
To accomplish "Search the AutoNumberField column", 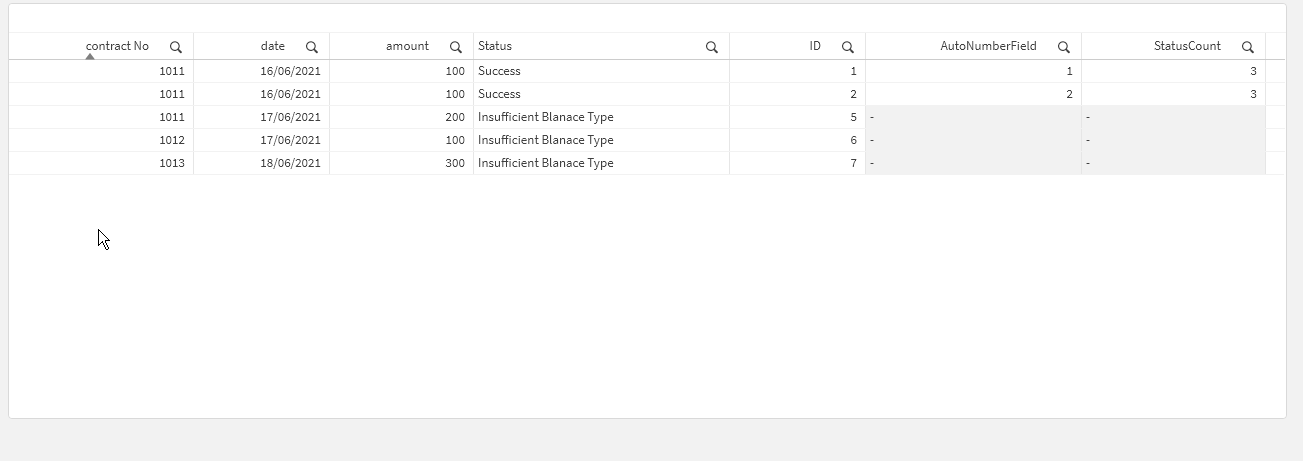I will click(1064, 47).
